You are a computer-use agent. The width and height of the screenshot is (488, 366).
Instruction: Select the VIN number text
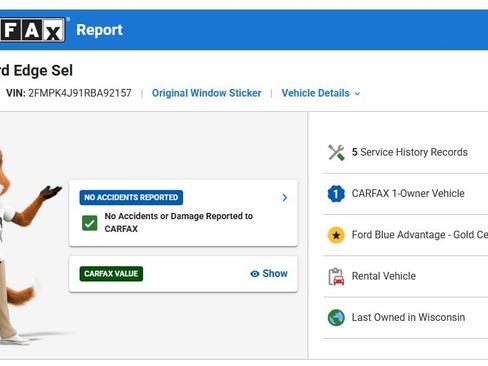pyautogui.click(x=80, y=93)
